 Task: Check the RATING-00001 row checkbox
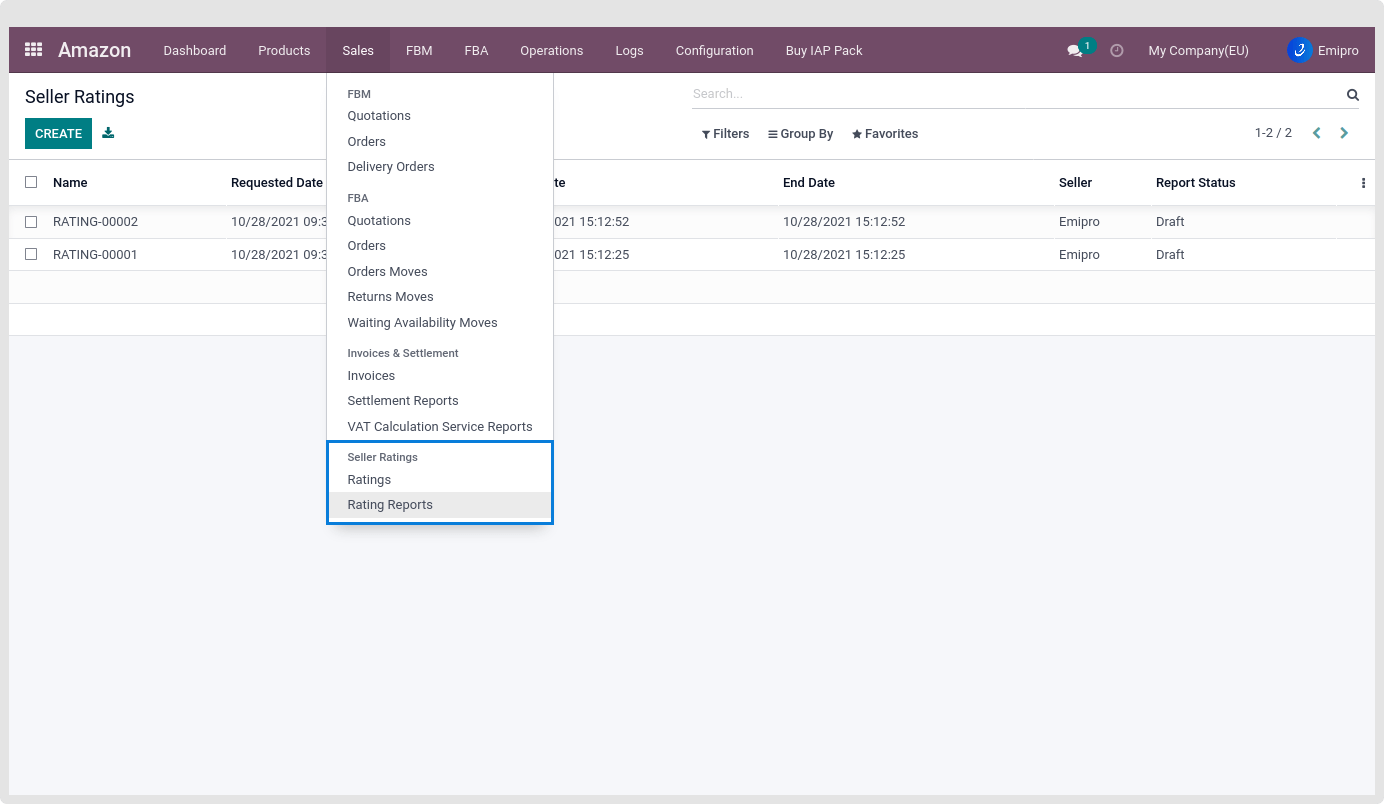(x=31, y=255)
